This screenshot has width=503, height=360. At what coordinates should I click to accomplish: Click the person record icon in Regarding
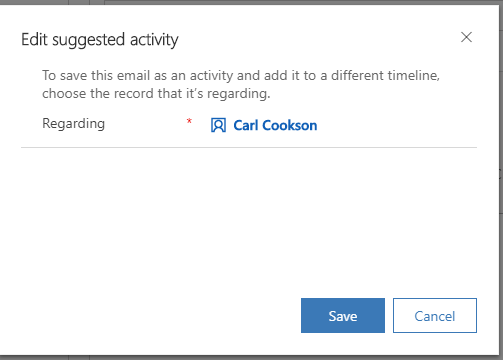coord(218,125)
